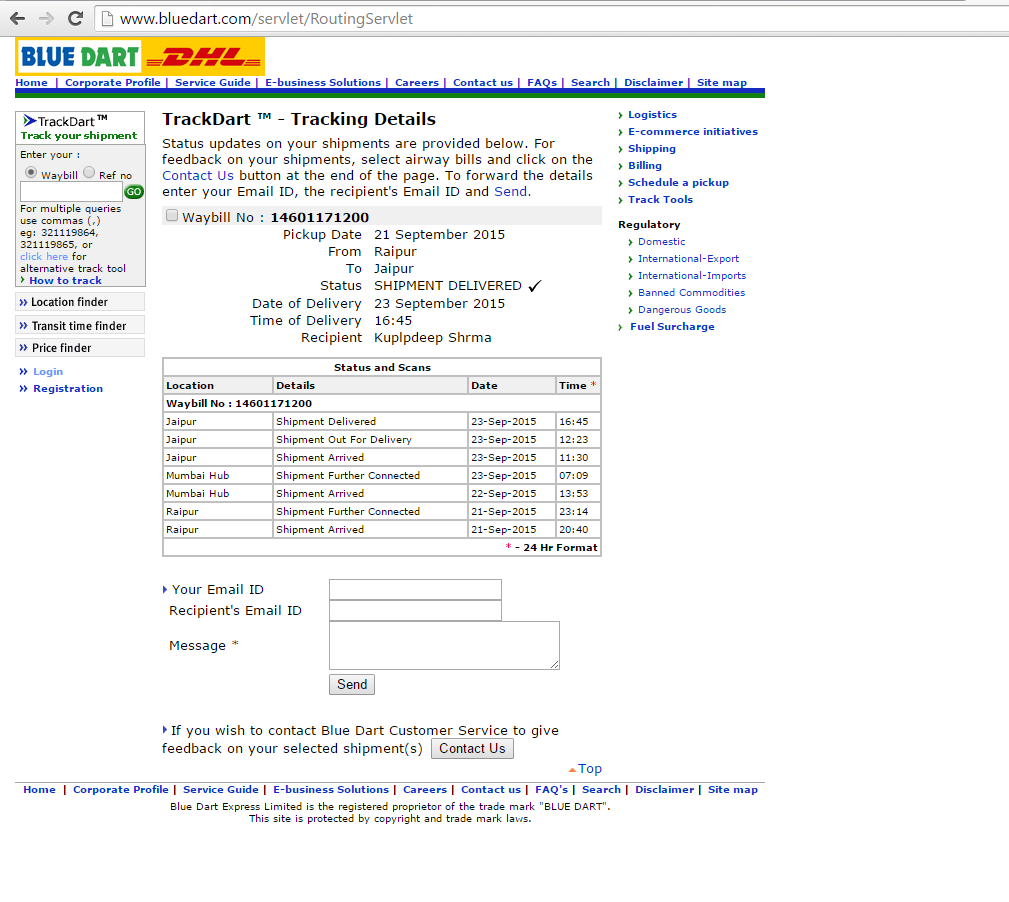Open Track Tools link
The image size is (1009, 902).
click(660, 199)
